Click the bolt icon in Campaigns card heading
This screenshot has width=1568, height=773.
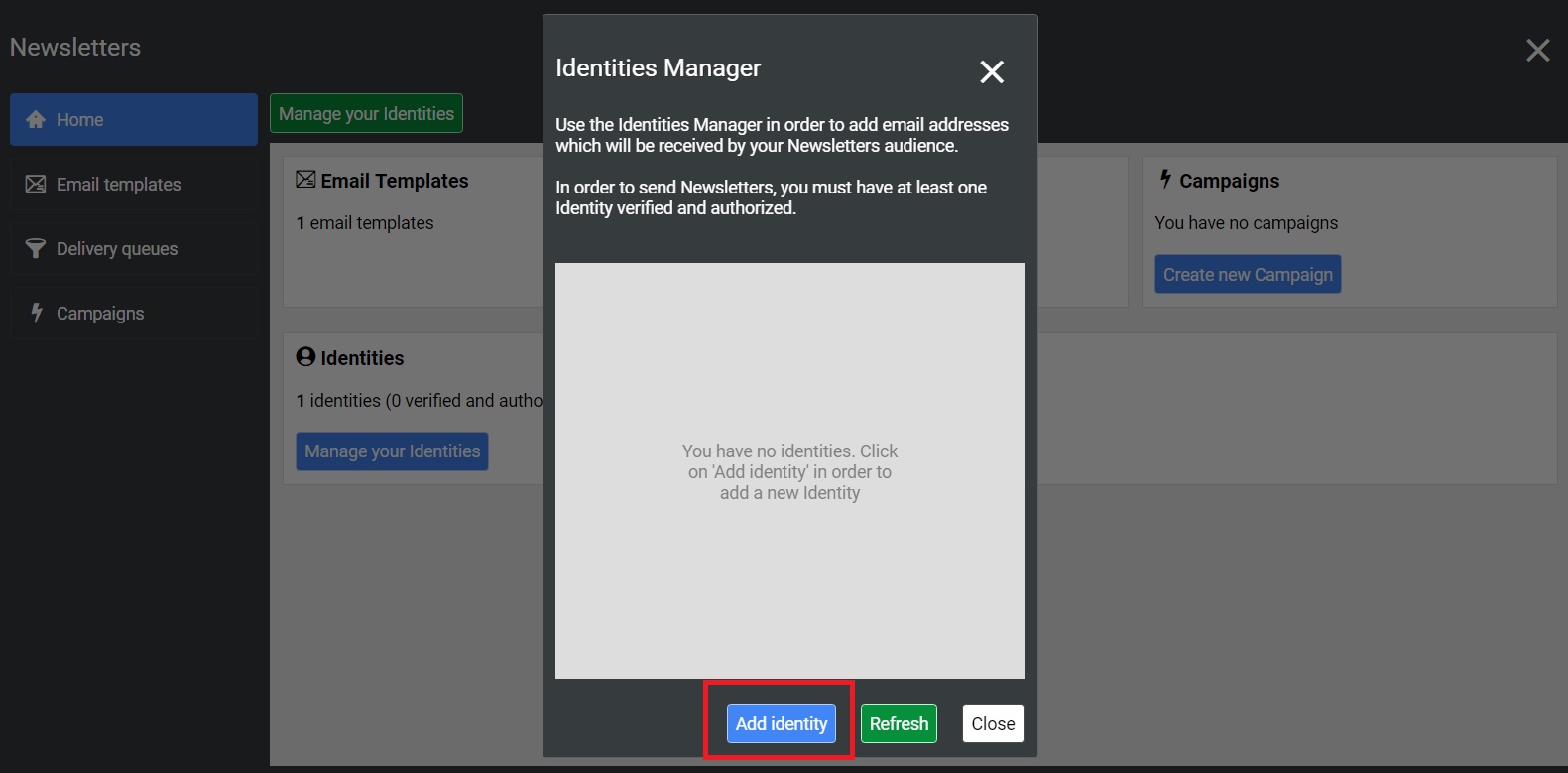tap(1165, 179)
